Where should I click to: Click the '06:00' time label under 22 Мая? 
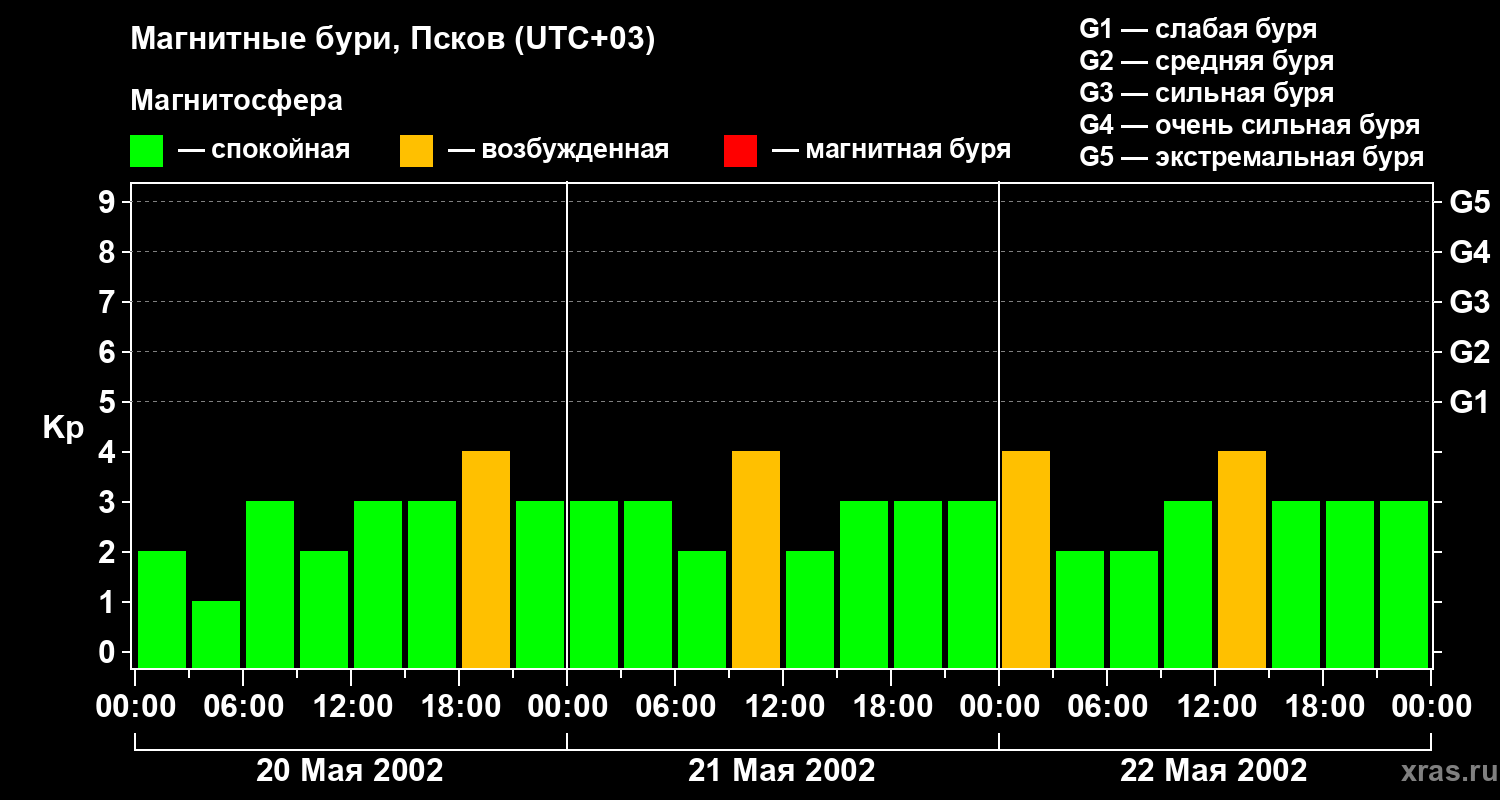1106,707
